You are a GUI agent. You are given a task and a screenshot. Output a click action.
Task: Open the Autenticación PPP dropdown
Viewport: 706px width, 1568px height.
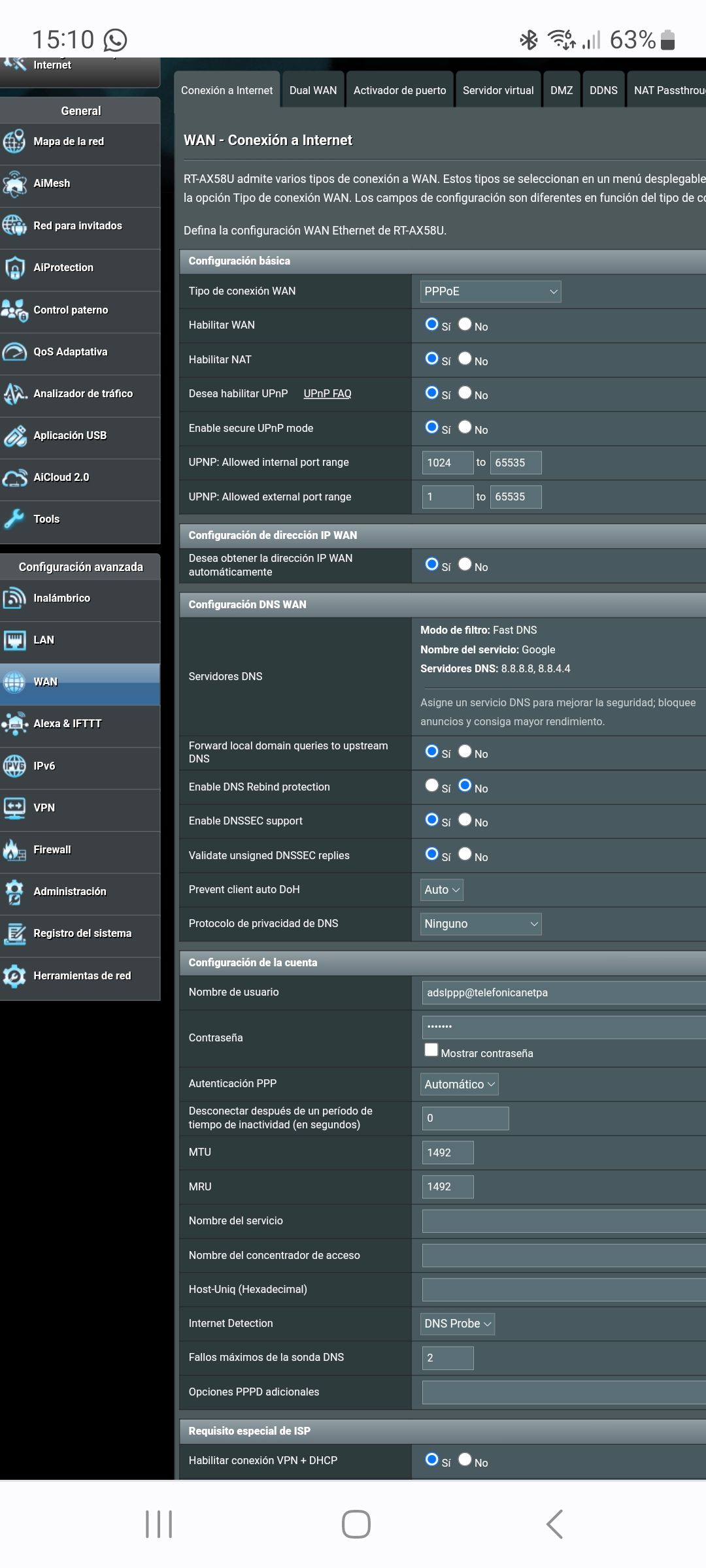459,1085
